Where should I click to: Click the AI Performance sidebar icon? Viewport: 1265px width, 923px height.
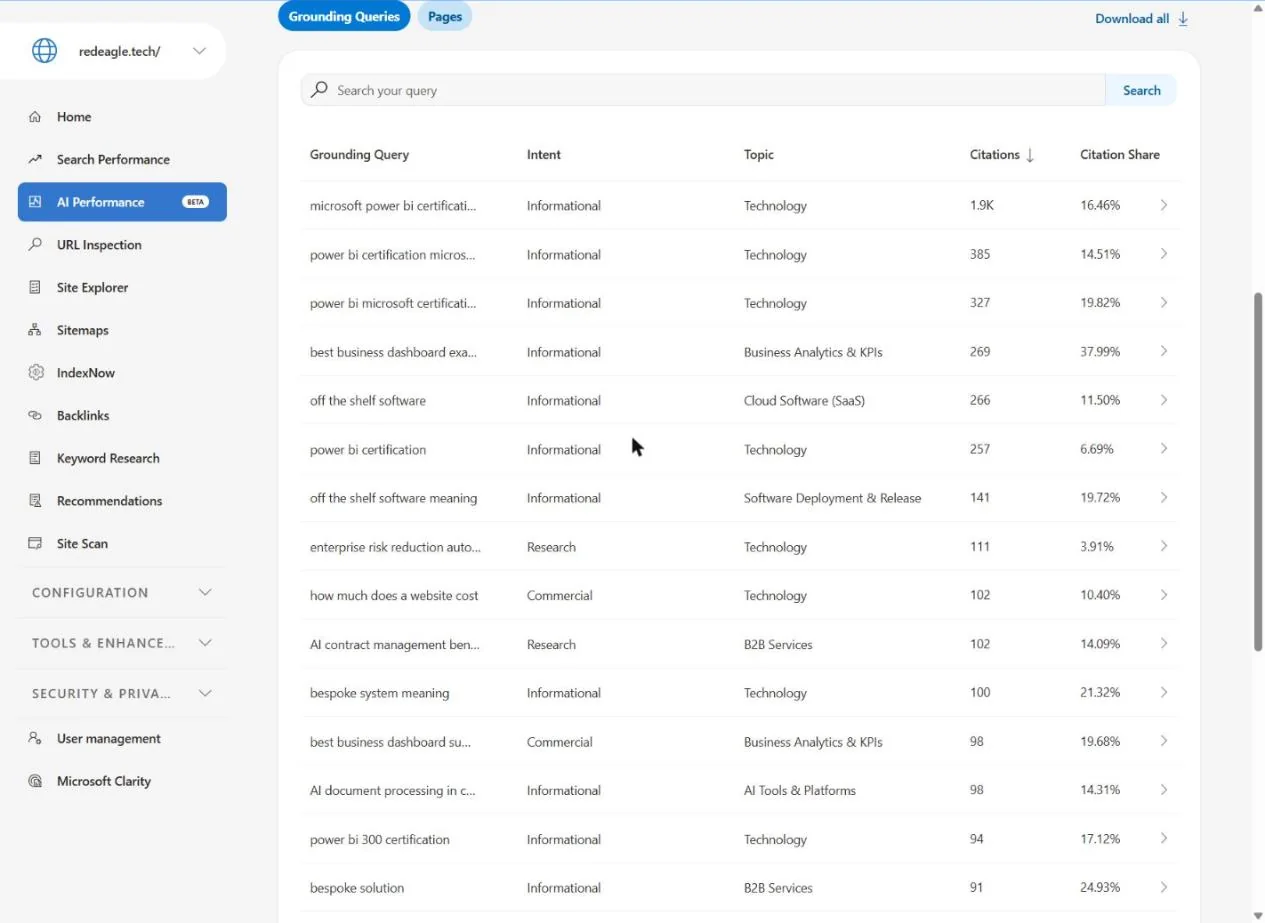(35, 202)
